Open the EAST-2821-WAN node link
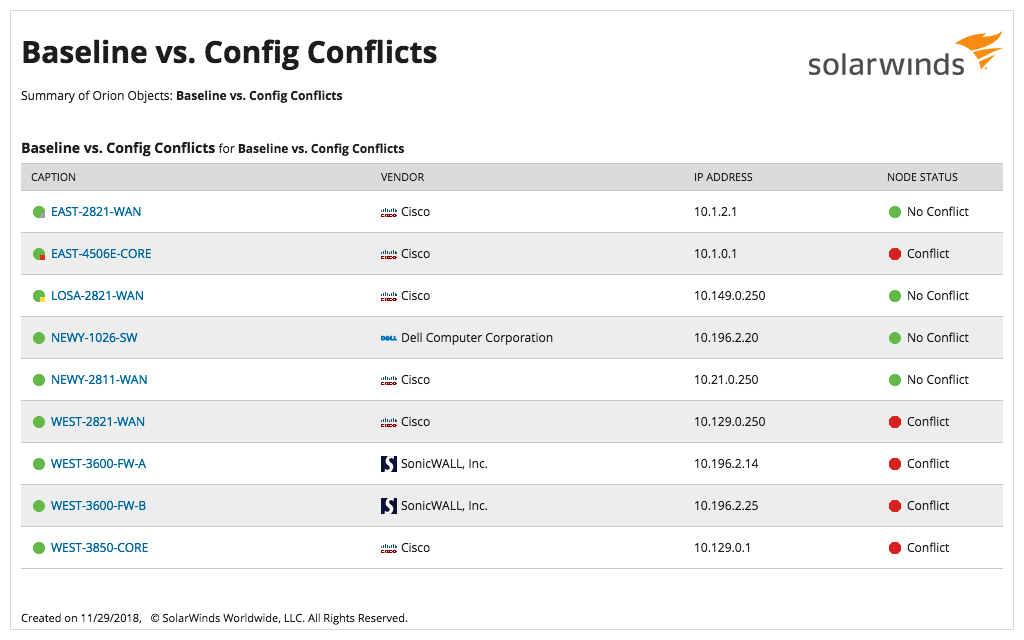The height and width of the screenshot is (640, 1024). [x=96, y=212]
